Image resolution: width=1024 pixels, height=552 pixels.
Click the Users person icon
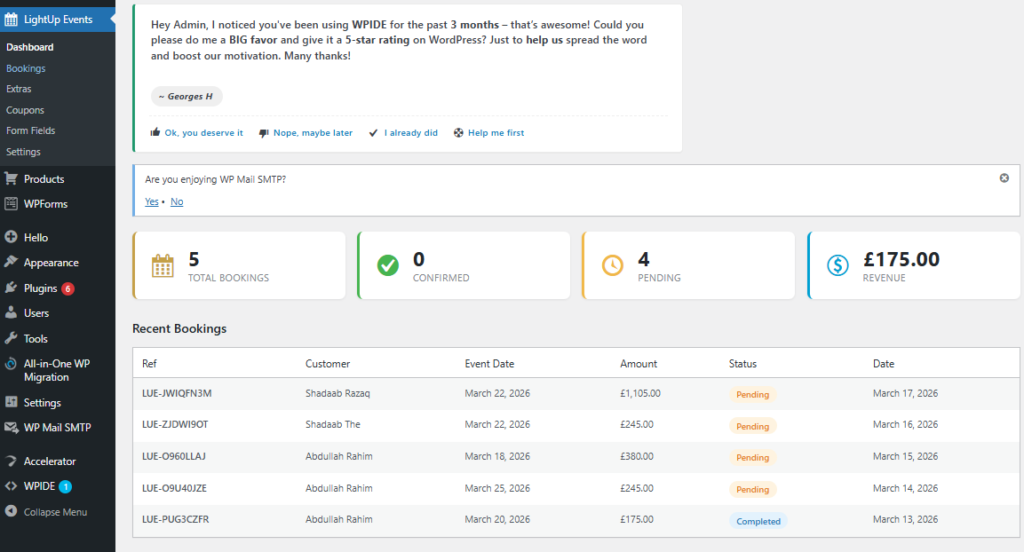pyautogui.click(x=11, y=312)
